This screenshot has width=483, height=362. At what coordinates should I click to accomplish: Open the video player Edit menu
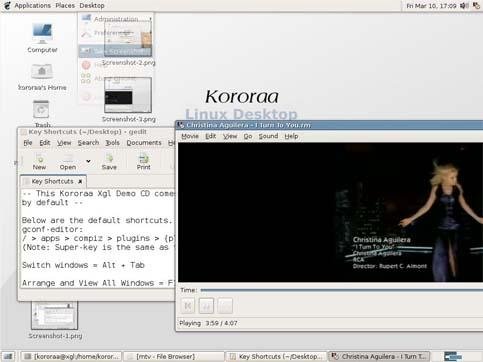[210, 136]
